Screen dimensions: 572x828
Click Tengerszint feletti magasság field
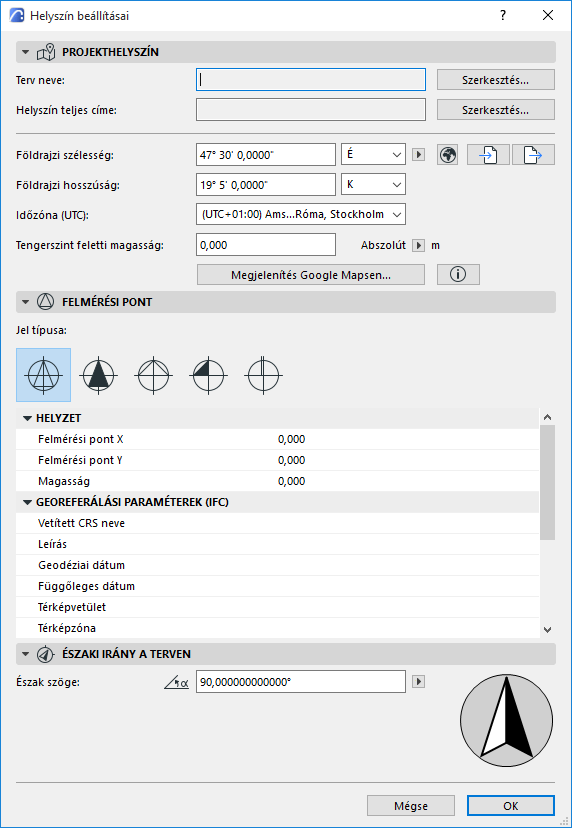(x=266, y=245)
